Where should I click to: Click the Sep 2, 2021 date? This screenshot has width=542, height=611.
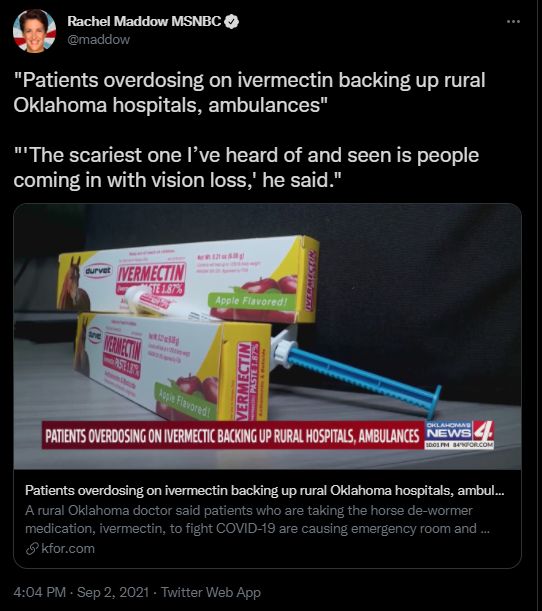click(113, 592)
